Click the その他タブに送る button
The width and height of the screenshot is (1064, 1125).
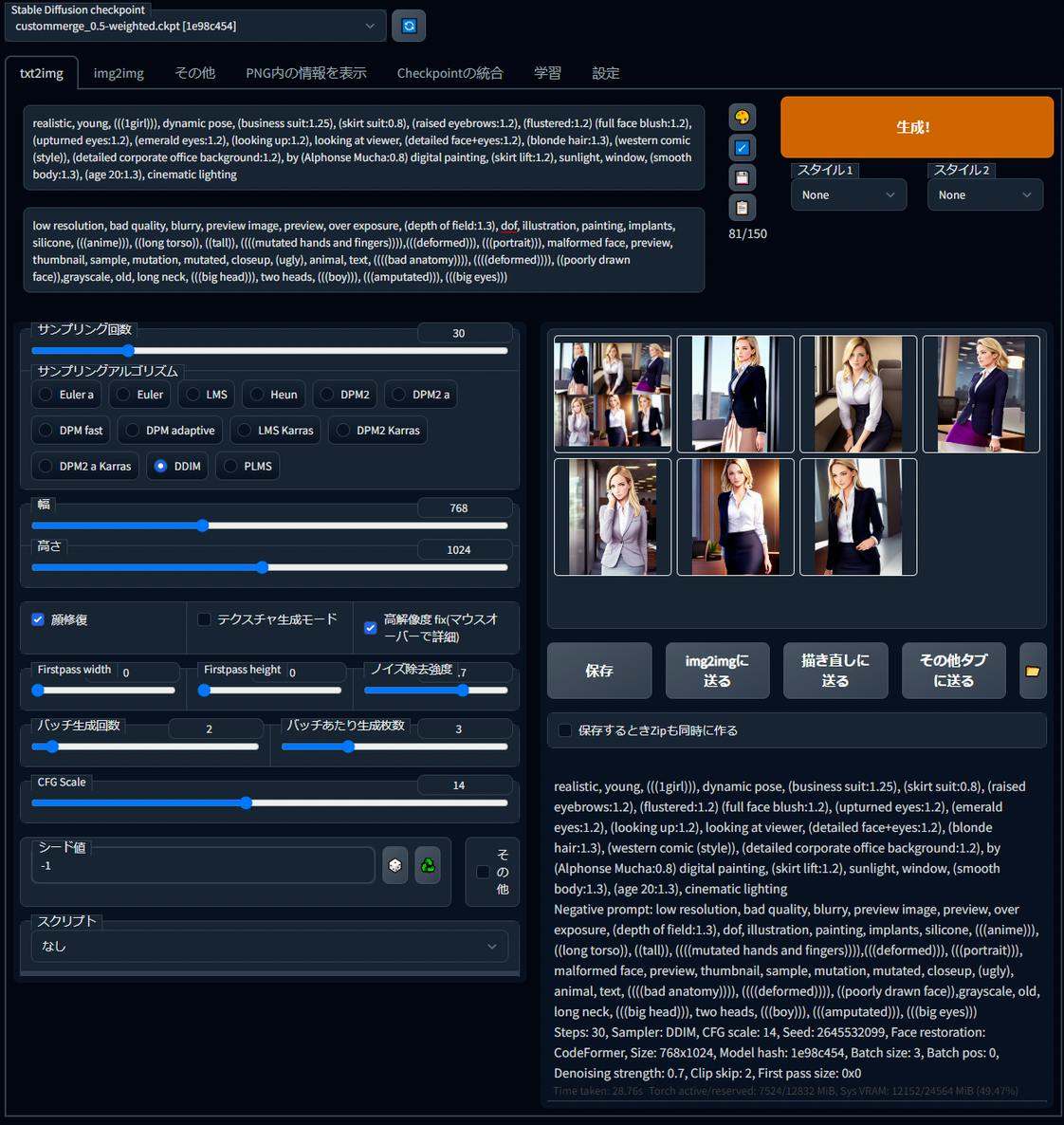tap(953, 671)
